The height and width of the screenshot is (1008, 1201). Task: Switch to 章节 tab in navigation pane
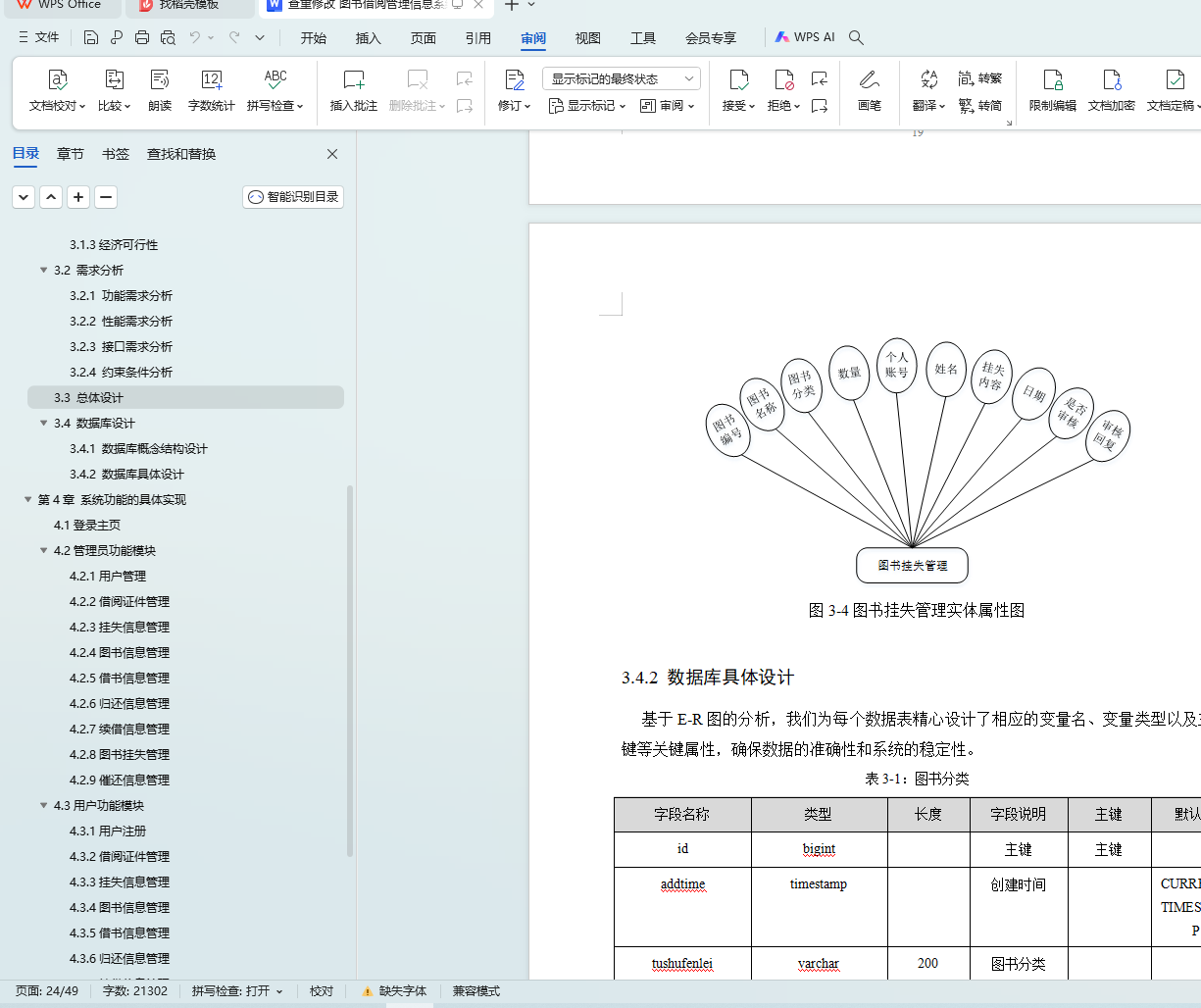[x=71, y=154]
